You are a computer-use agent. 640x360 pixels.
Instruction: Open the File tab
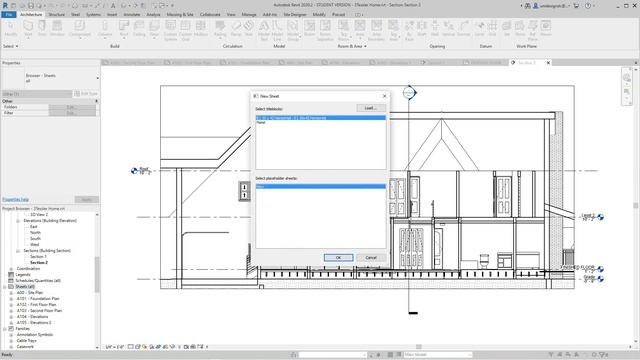[x=9, y=14]
